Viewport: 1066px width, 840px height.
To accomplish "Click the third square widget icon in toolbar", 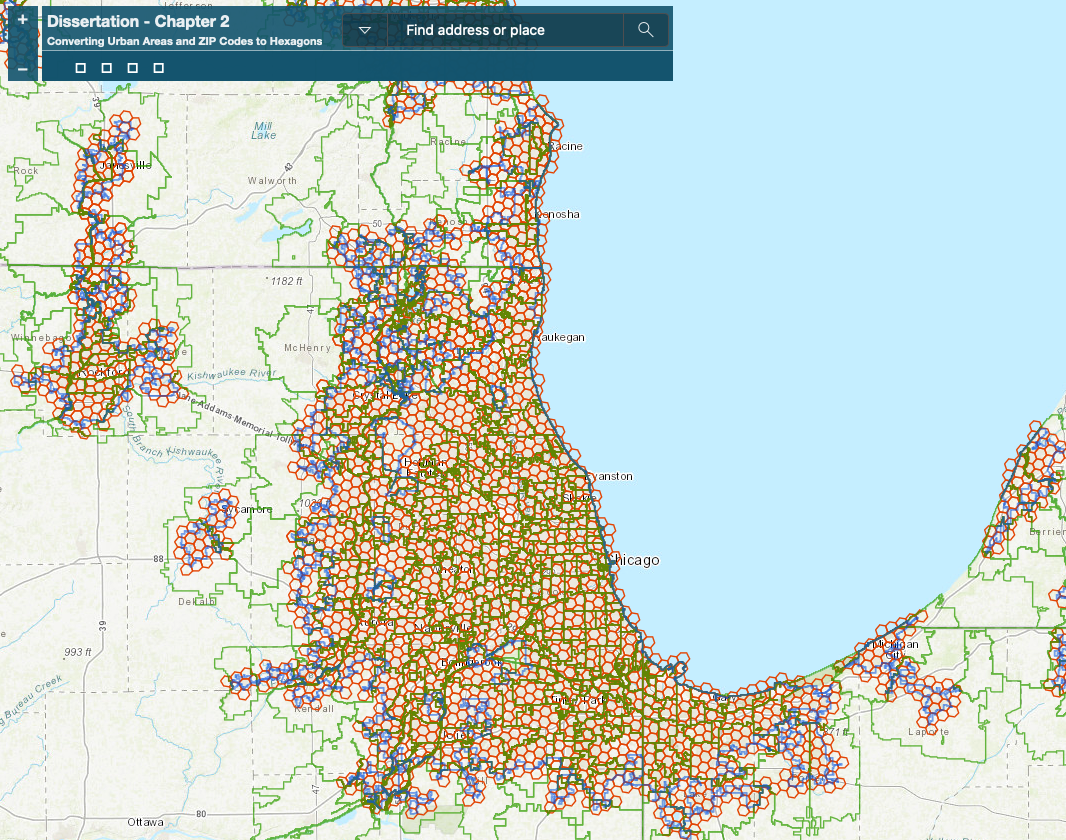I will coord(133,68).
